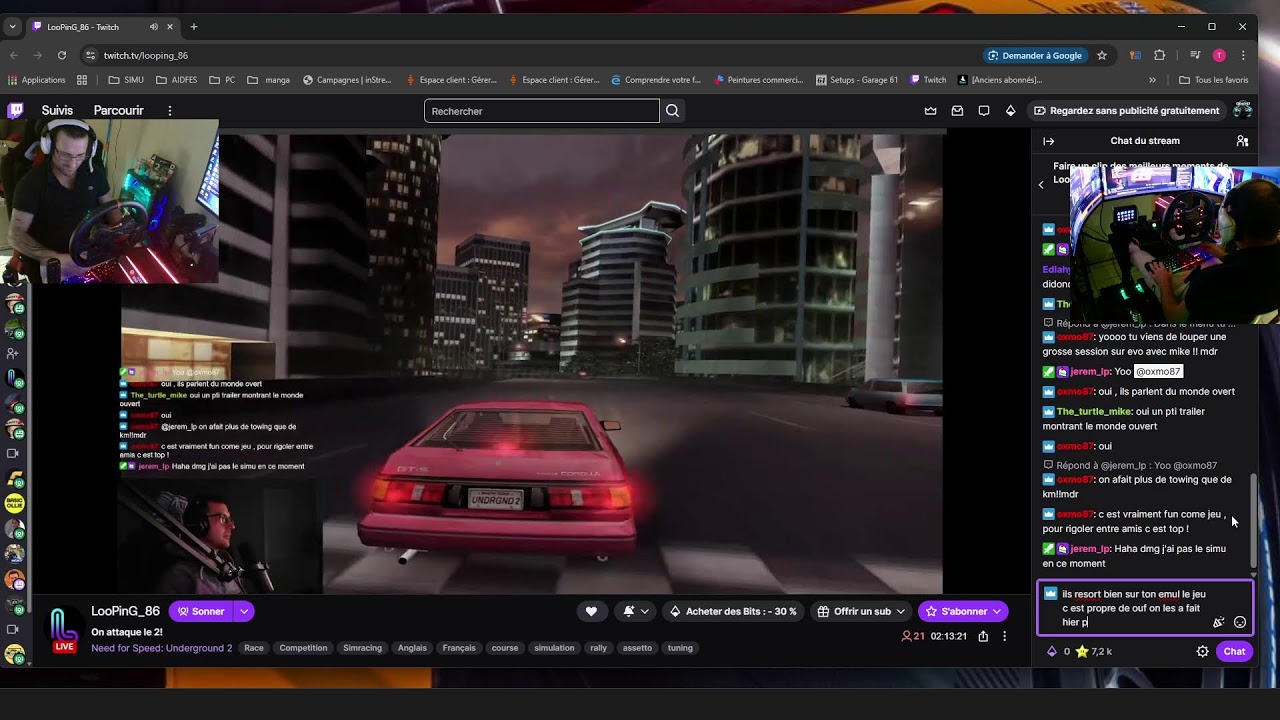Open the emote picker smiley
The height and width of the screenshot is (720, 1280).
[1240, 622]
